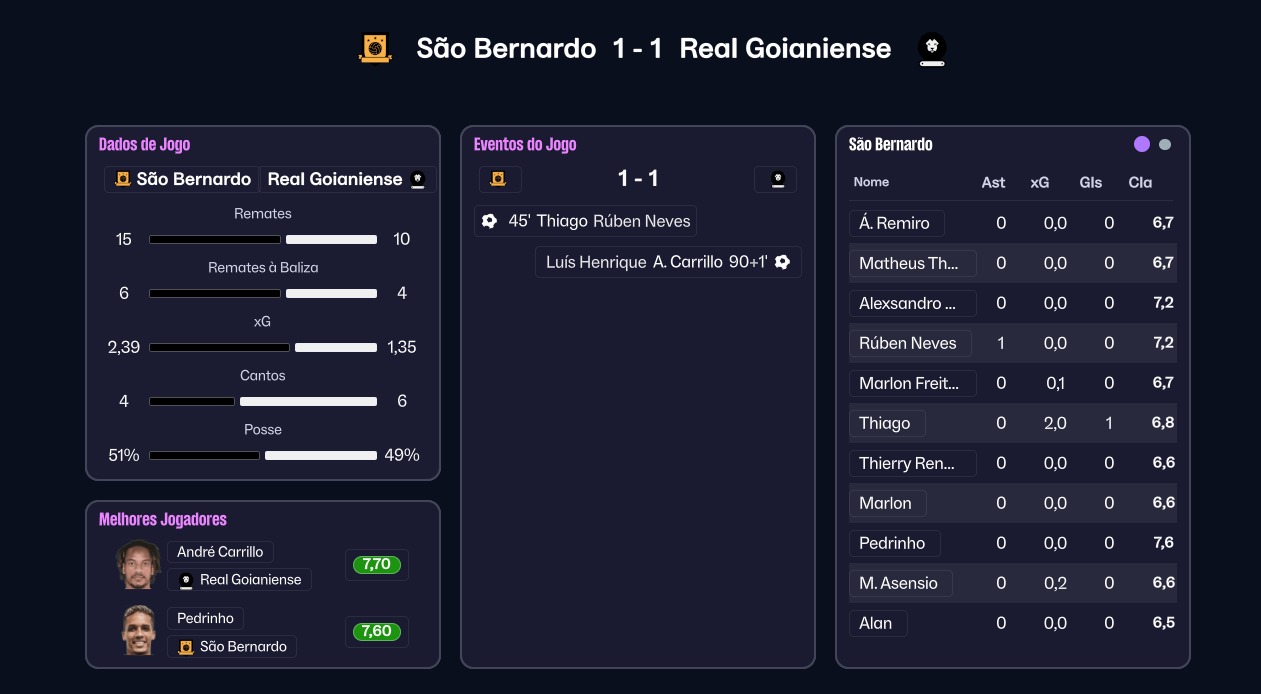Image resolution: width=1261 pixels, height=694 pixels.
Task: Click the goal ball icon at 45'
Action: pos(489,221)
